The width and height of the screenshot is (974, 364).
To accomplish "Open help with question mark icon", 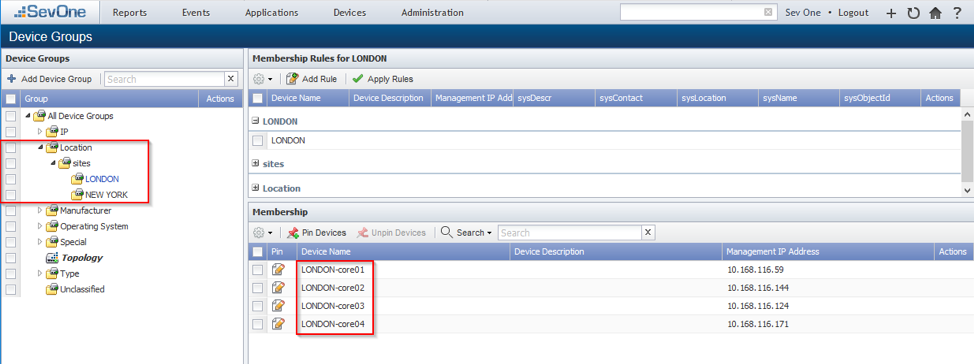I will (957, 12).
